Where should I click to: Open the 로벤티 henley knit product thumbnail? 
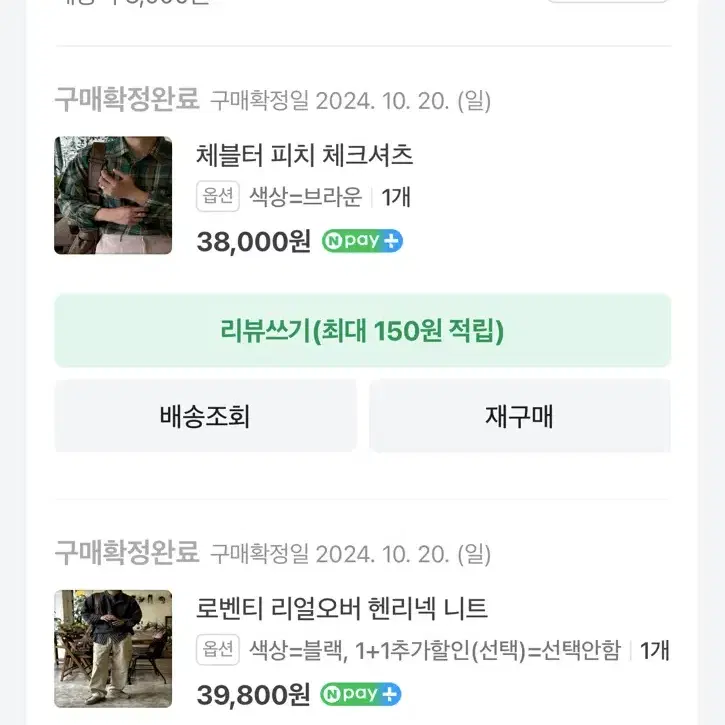[113, 649]
